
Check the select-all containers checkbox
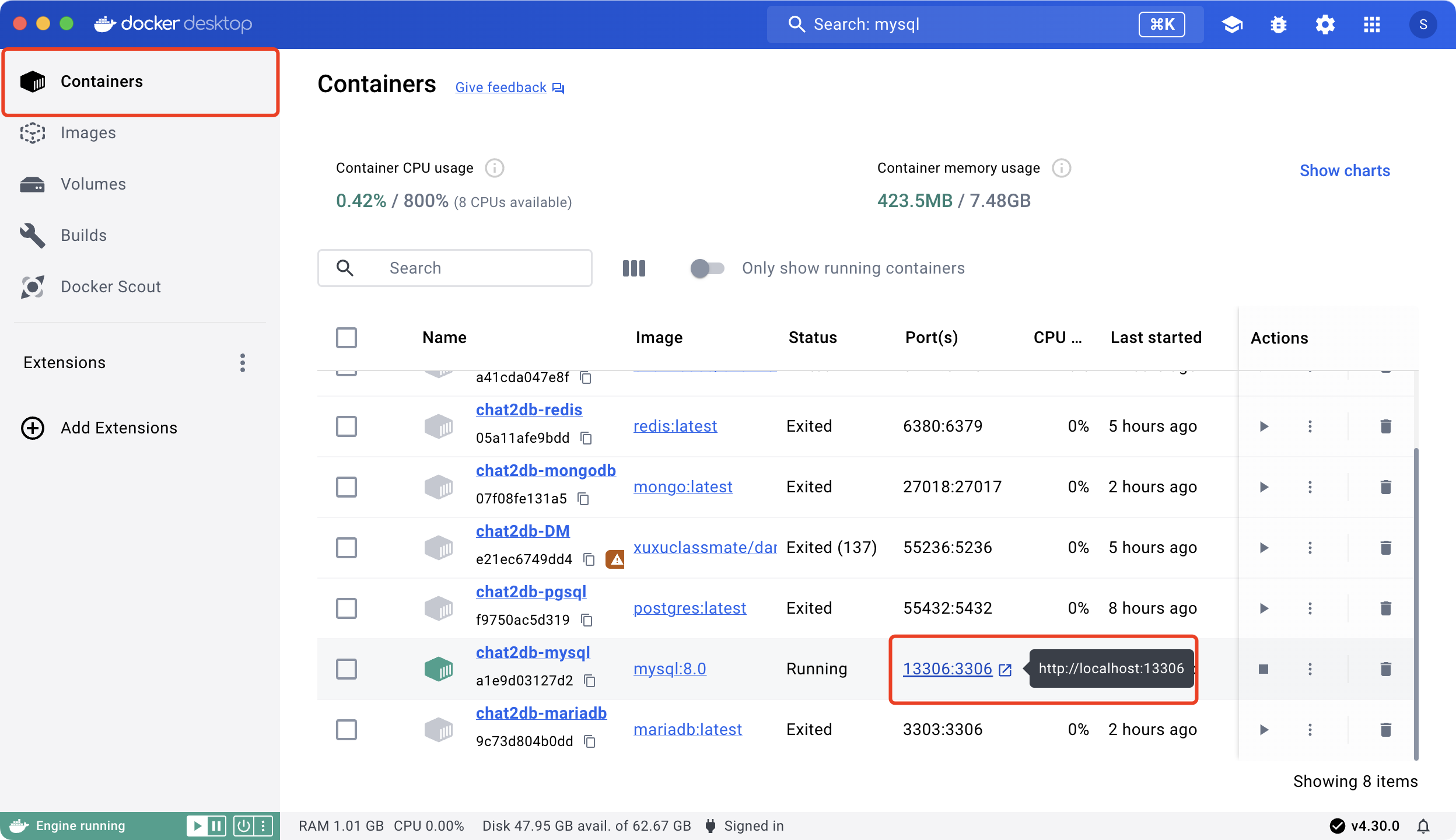[346, 338]
